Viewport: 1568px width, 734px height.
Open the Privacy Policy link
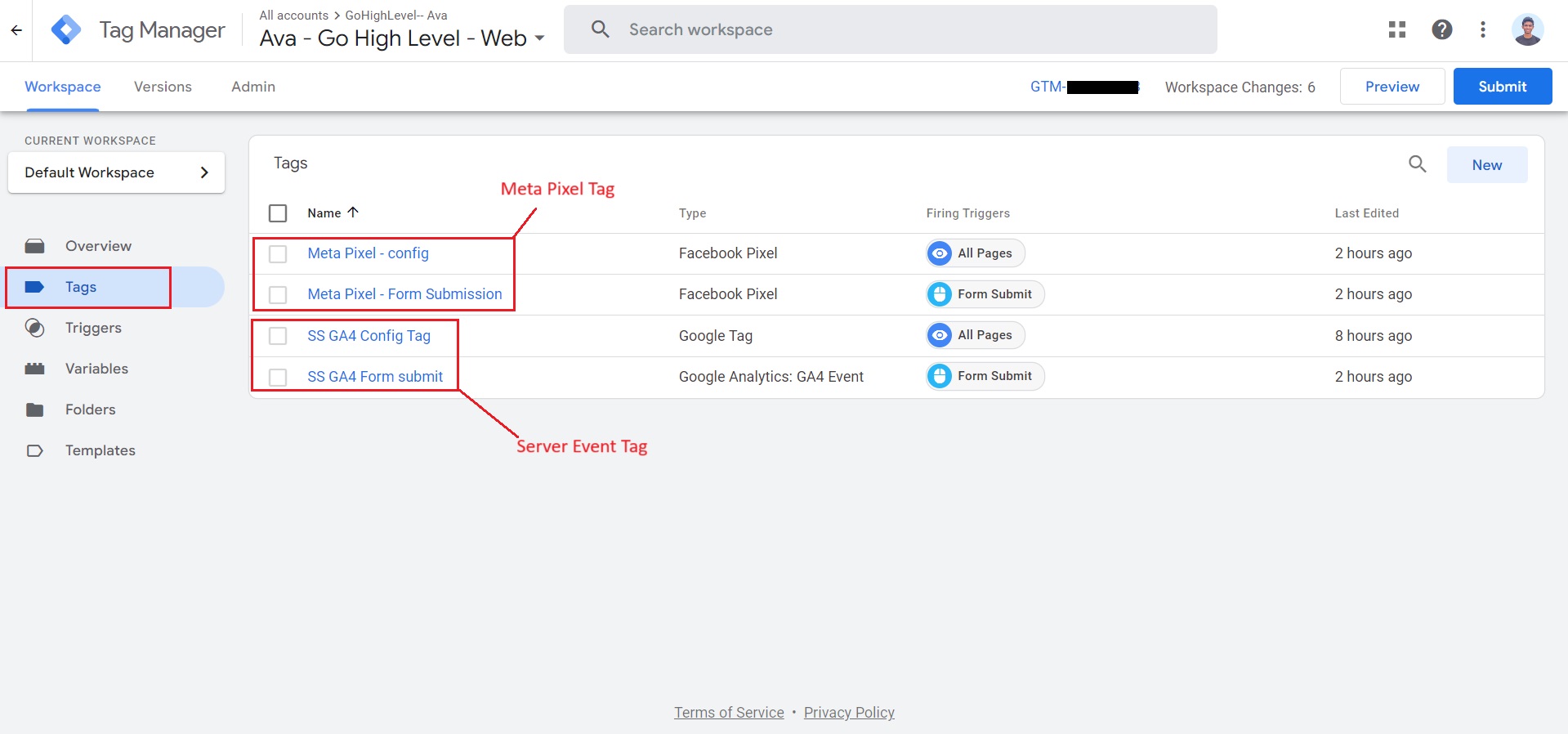tap(849, 713)
